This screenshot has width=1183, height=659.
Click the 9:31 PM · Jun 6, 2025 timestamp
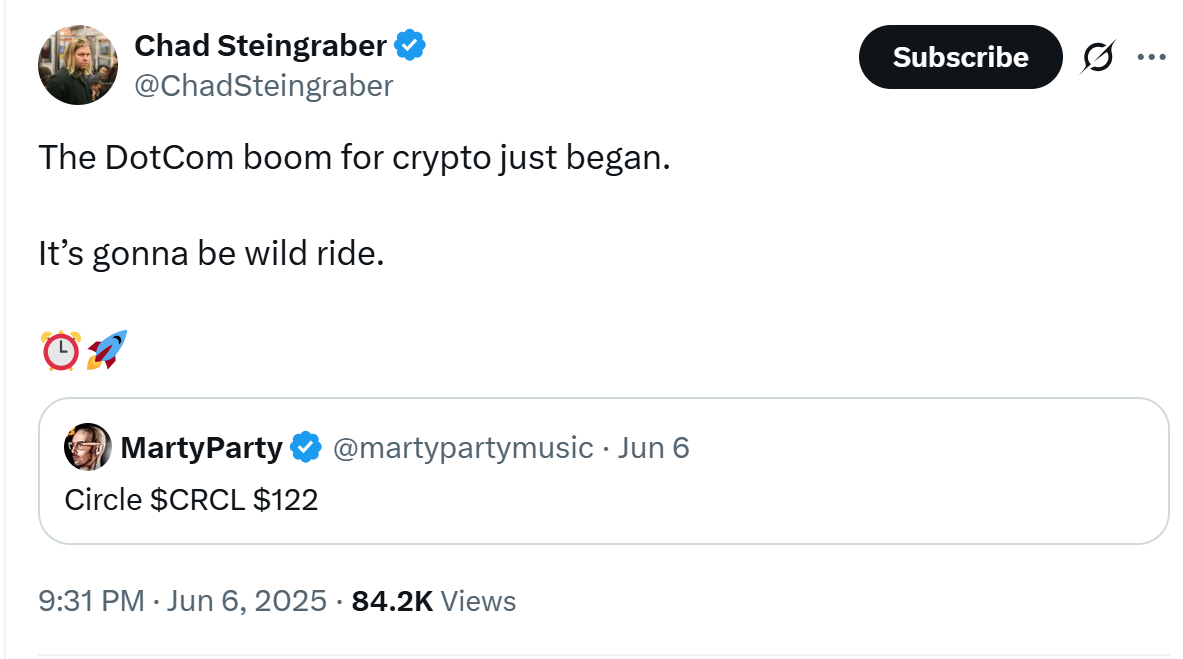(182, 601)
